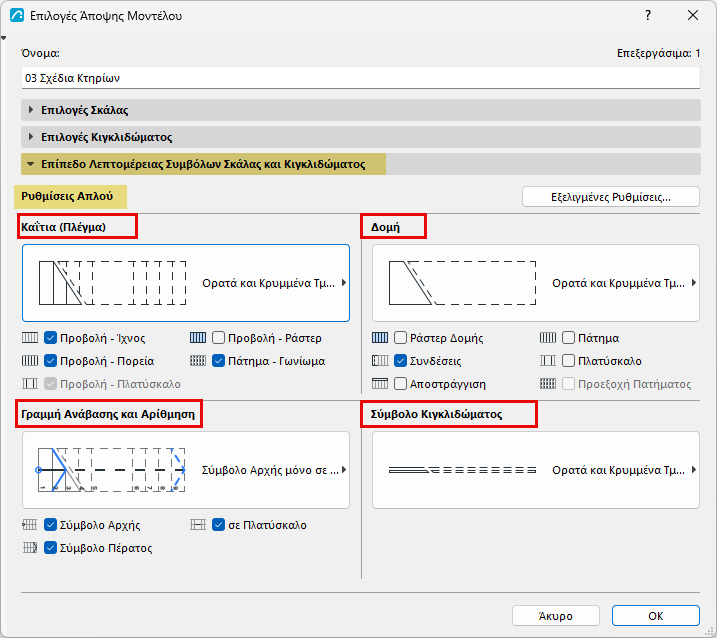This screenshot has height=638, width=717.
Task: Toggle Σύμβολο Αρχής checkbox
Action: pos(50,525)
